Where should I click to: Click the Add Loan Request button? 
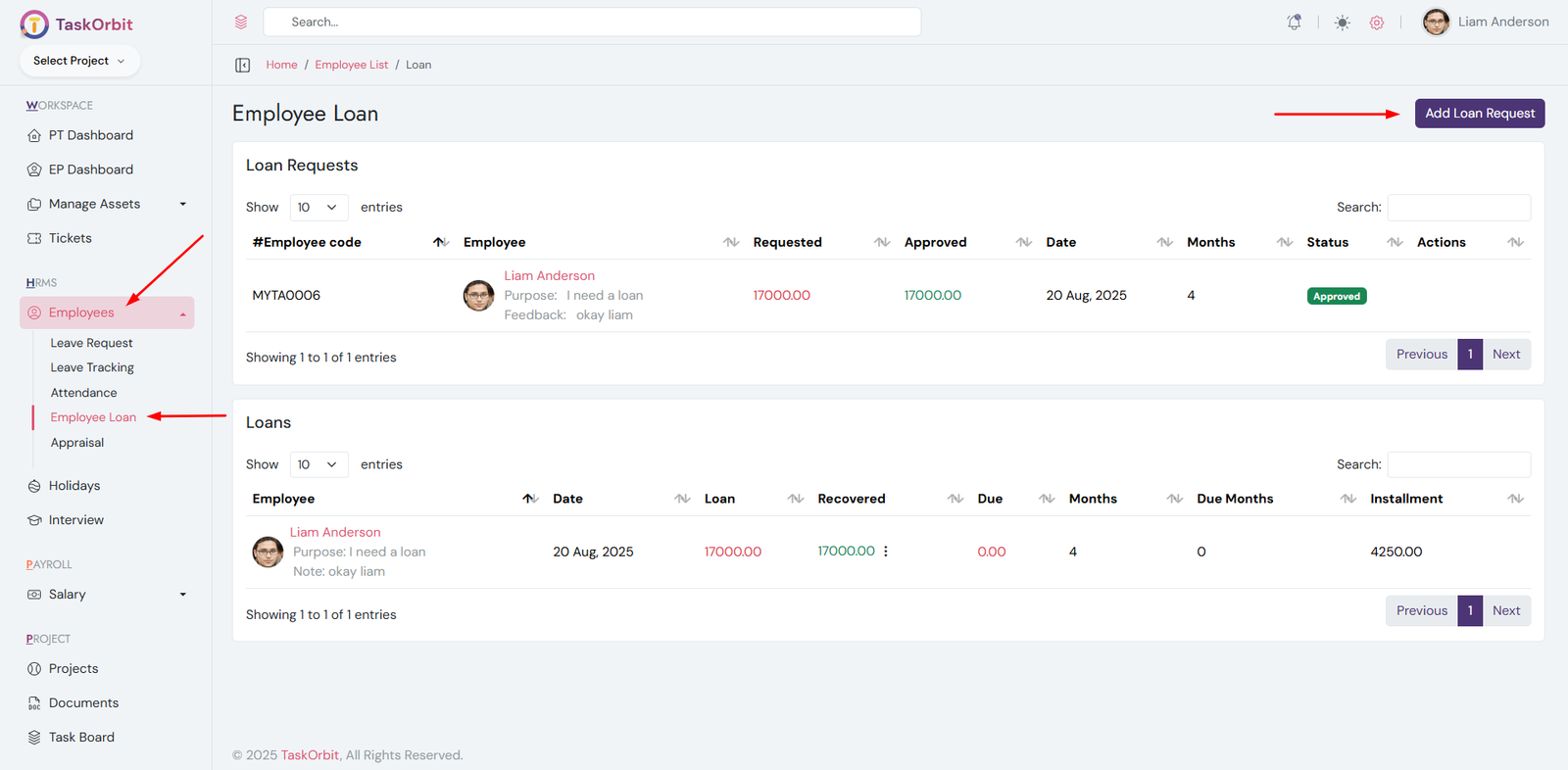[1479, 114]
